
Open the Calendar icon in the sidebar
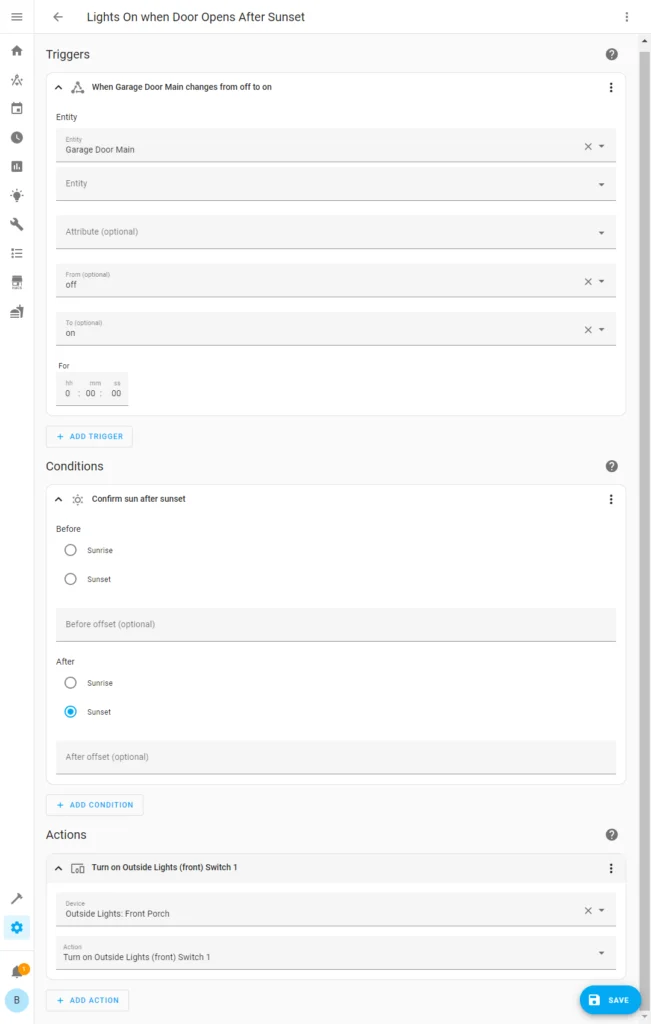17,108
